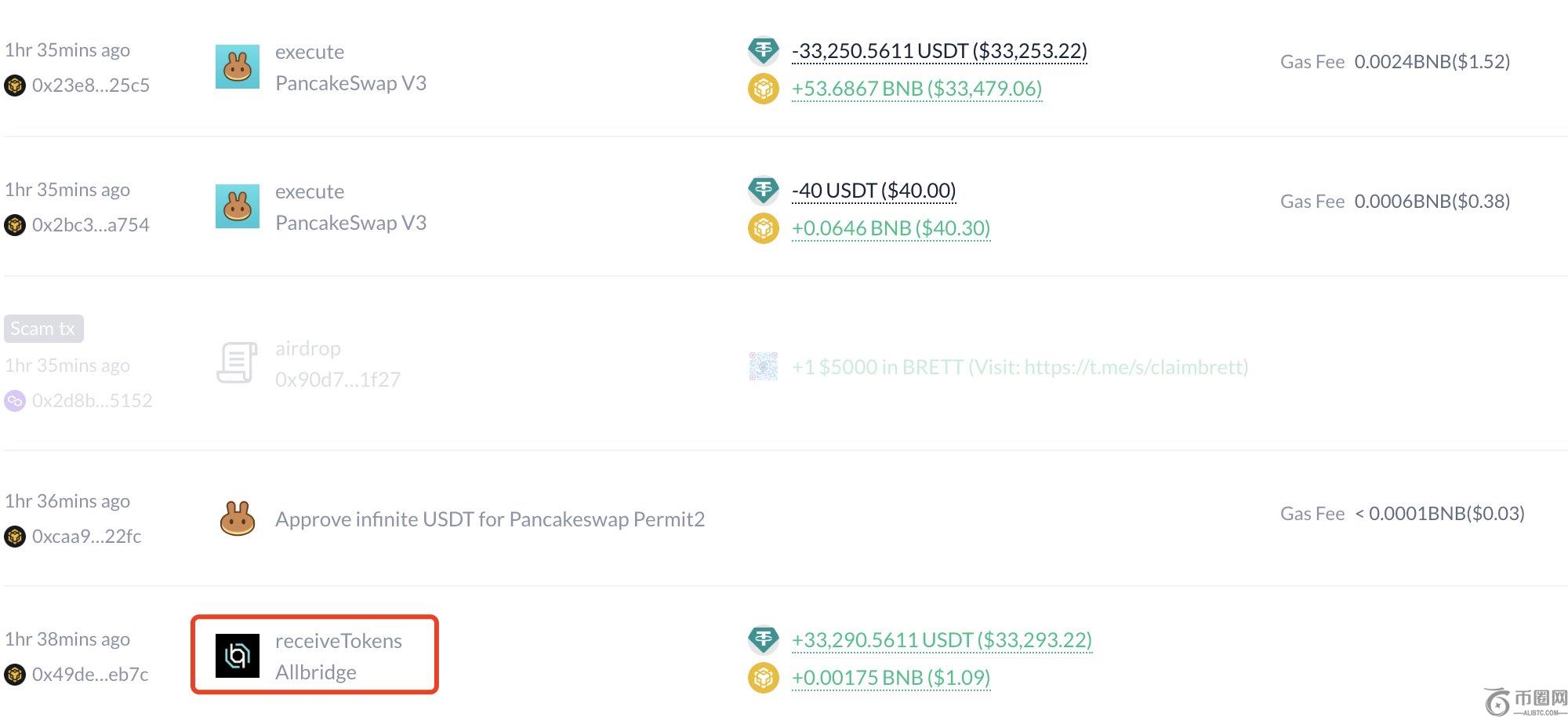This screenshot has height=717, width=1568.
Task: Click the BNB chain icon beside 0x49de...eb7c
Action: [x=15, y=674]
